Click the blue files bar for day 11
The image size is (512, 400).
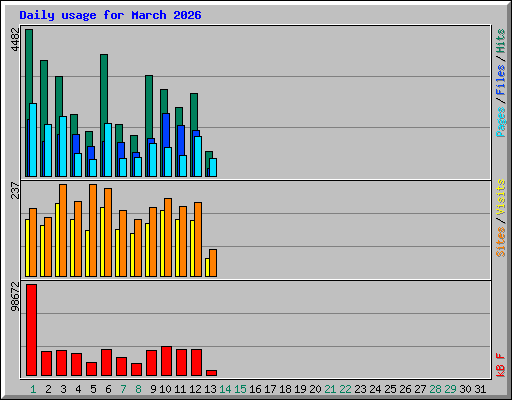181,140
